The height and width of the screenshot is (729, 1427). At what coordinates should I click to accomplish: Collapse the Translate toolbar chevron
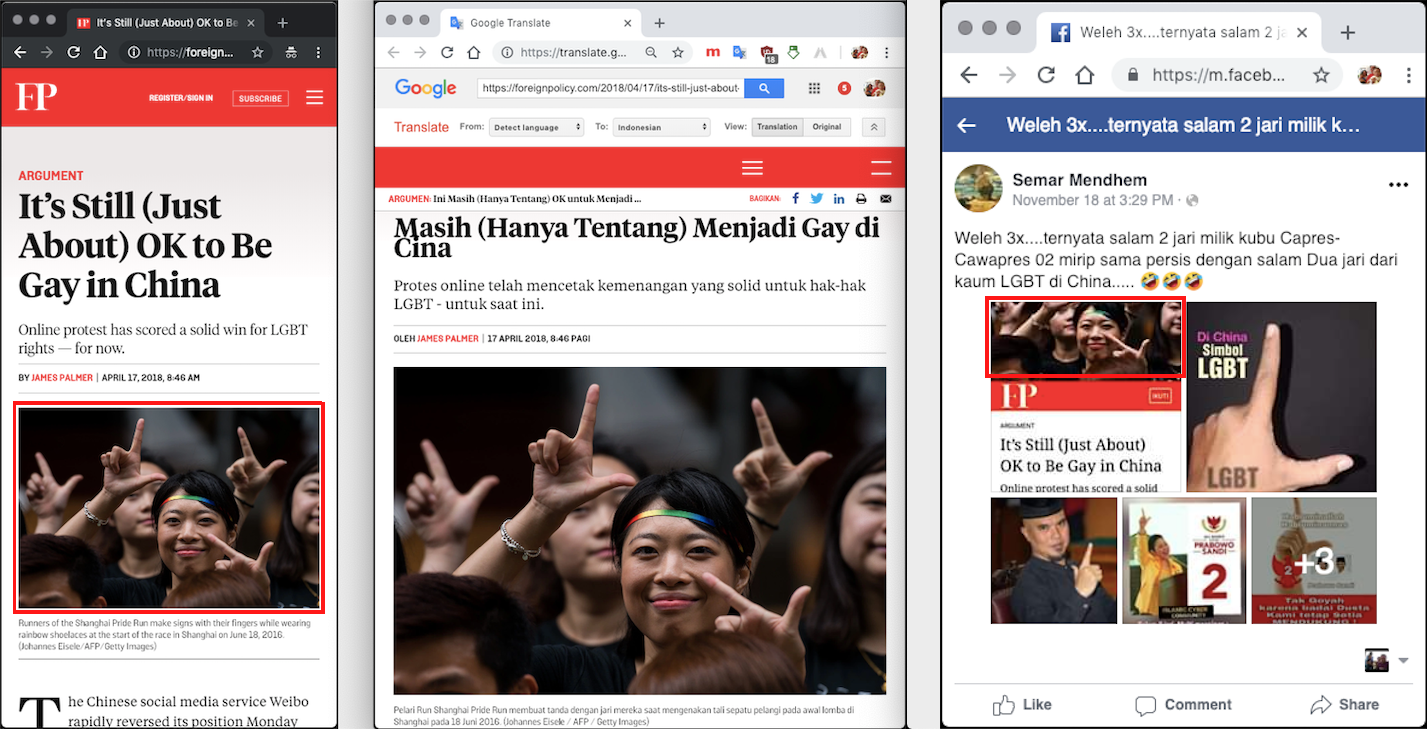(875, 127)
